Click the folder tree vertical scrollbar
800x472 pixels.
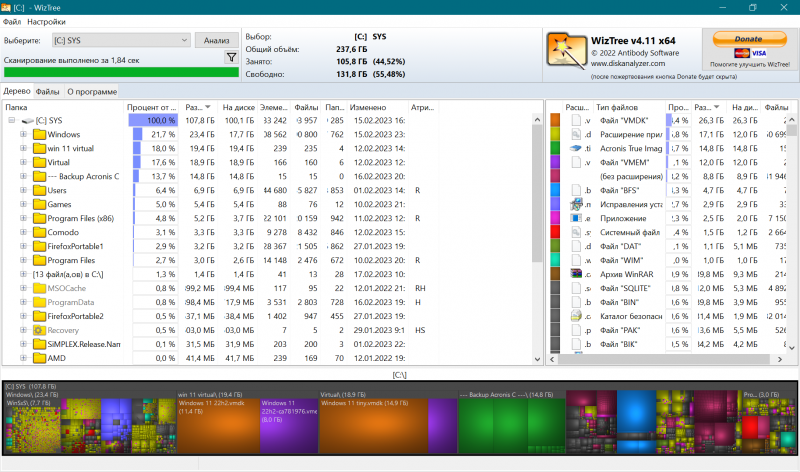[x=537, y=194]
